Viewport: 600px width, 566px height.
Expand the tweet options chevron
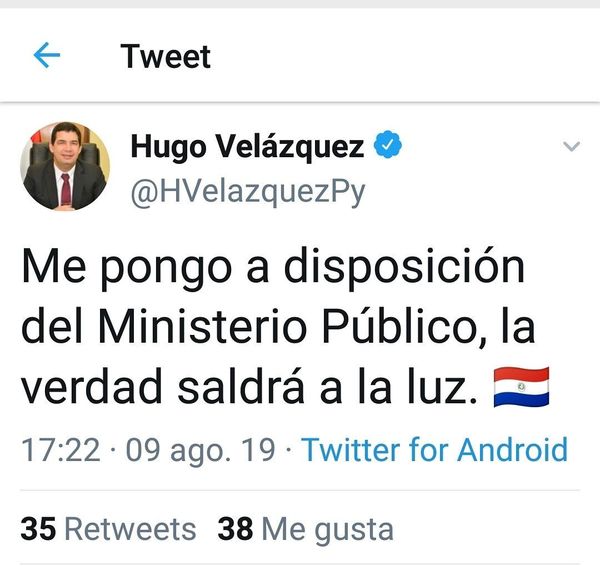[x=572, y=146]
